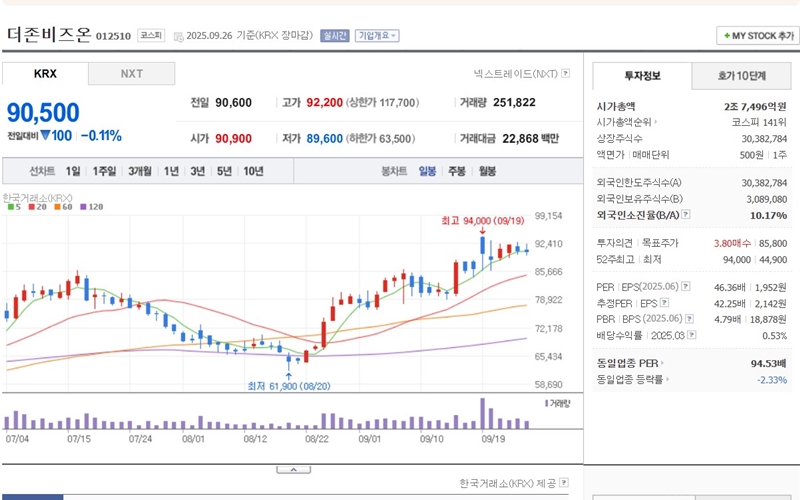The height and width of the screenshot is (500, 800).
Task: Click the green 5-day moving average legend
Action: pos(14,207)
